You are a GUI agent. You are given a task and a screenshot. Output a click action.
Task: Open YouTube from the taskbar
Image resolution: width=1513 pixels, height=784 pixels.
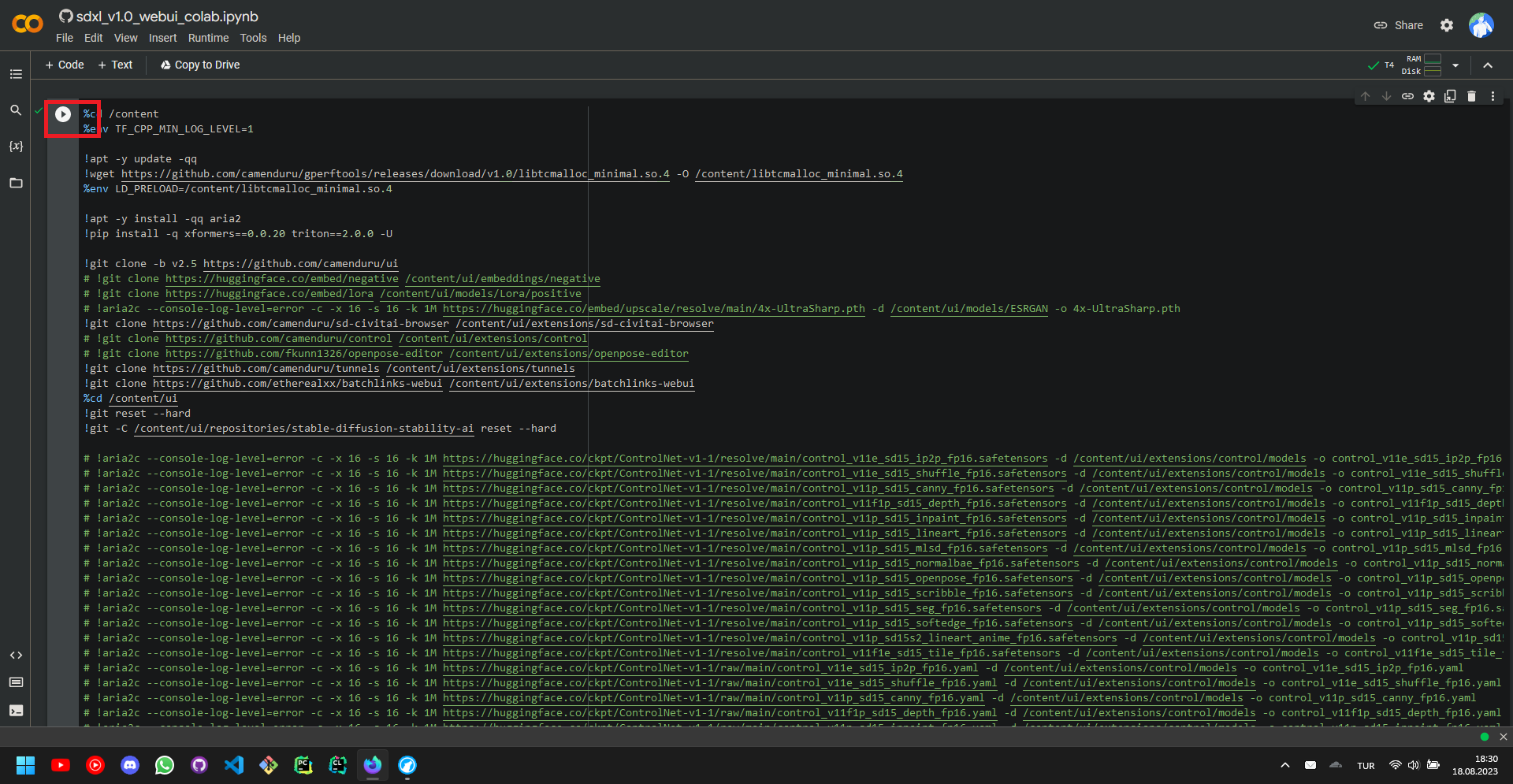(x=61, y=765)
